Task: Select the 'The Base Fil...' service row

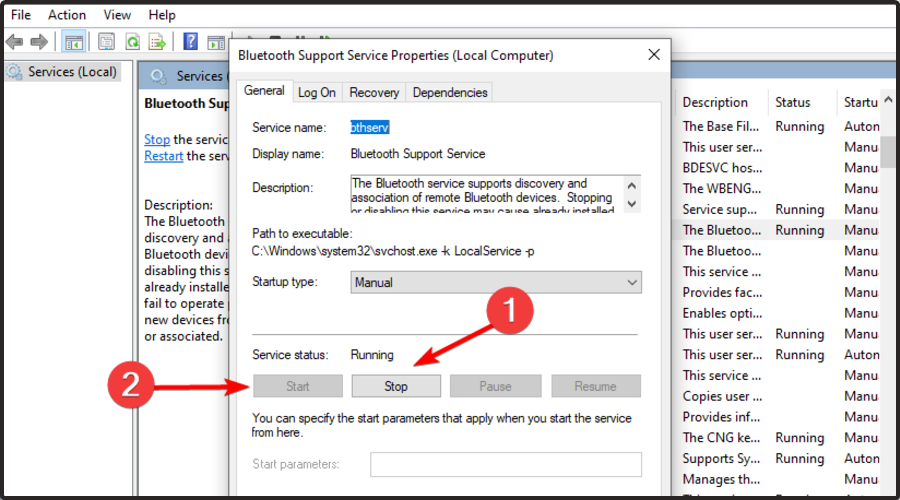Action: tap(777, 126)
